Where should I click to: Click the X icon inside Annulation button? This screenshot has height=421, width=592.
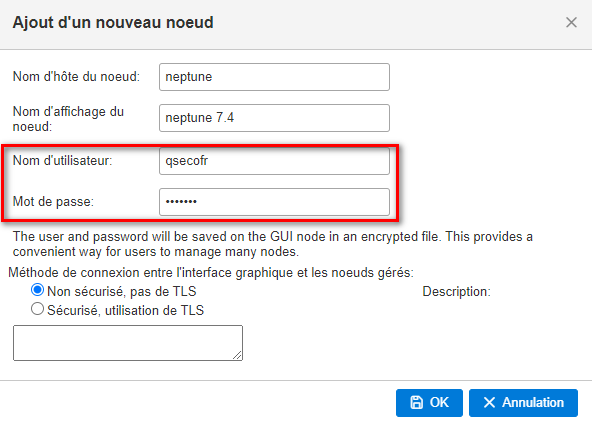(489, 402)
